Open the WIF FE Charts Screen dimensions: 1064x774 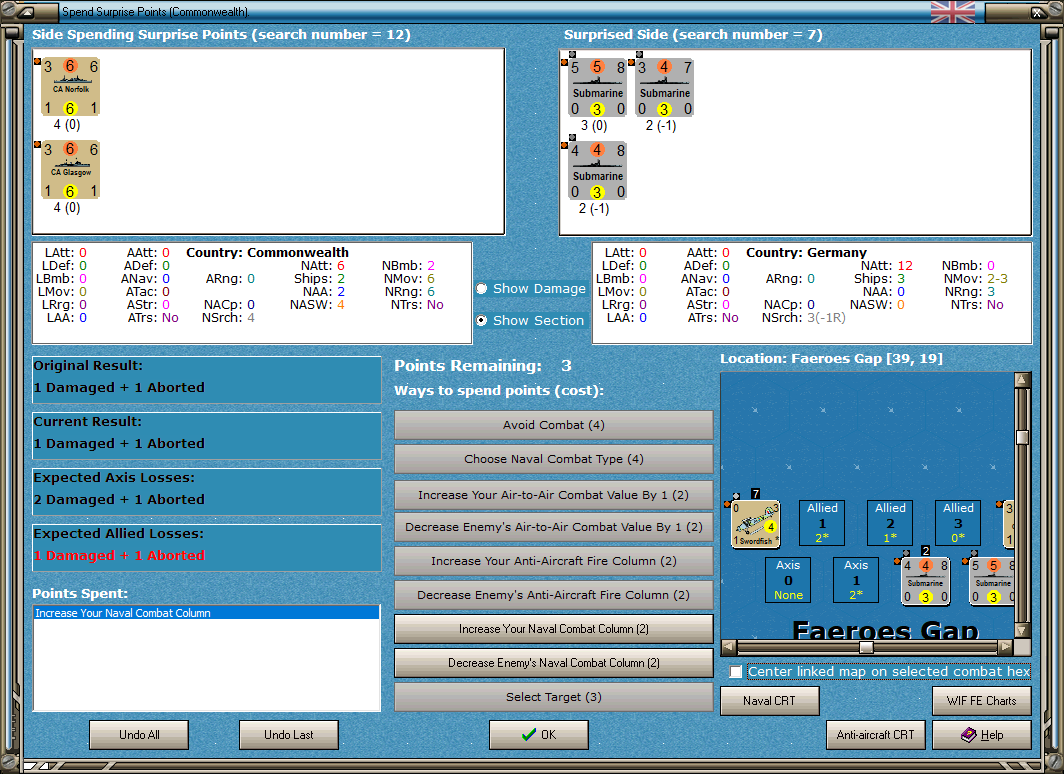(x=982, y=701)
